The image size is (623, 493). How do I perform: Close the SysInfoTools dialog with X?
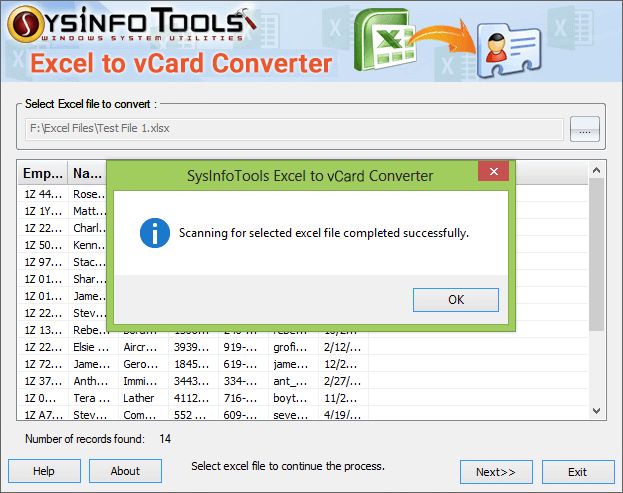point(493,171)
